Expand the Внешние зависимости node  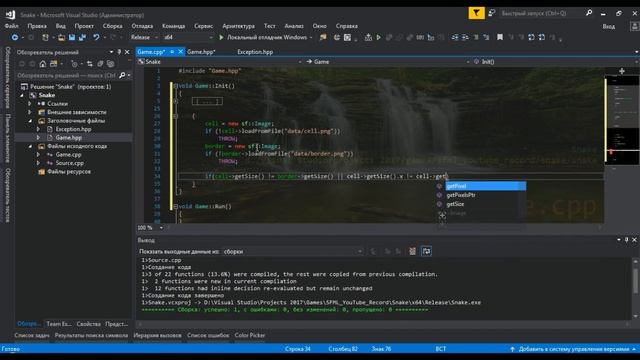[30, 112]
